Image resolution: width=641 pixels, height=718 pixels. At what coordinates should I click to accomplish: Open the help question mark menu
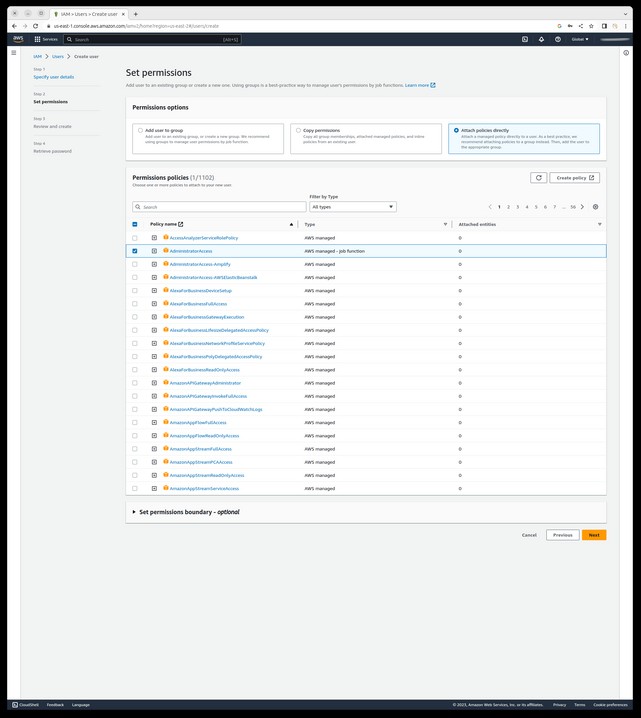point(558,39)
